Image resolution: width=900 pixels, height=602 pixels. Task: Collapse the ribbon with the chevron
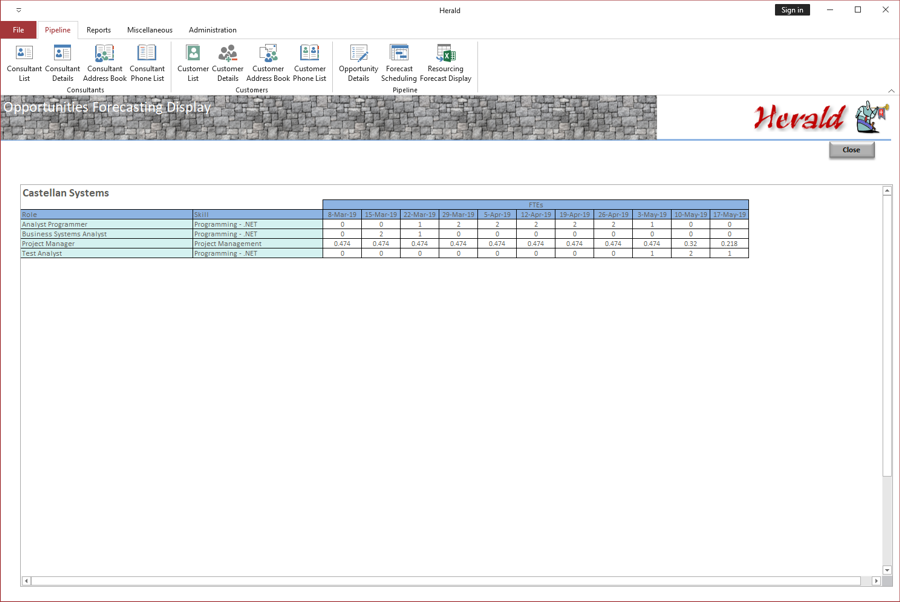[891, 91]
